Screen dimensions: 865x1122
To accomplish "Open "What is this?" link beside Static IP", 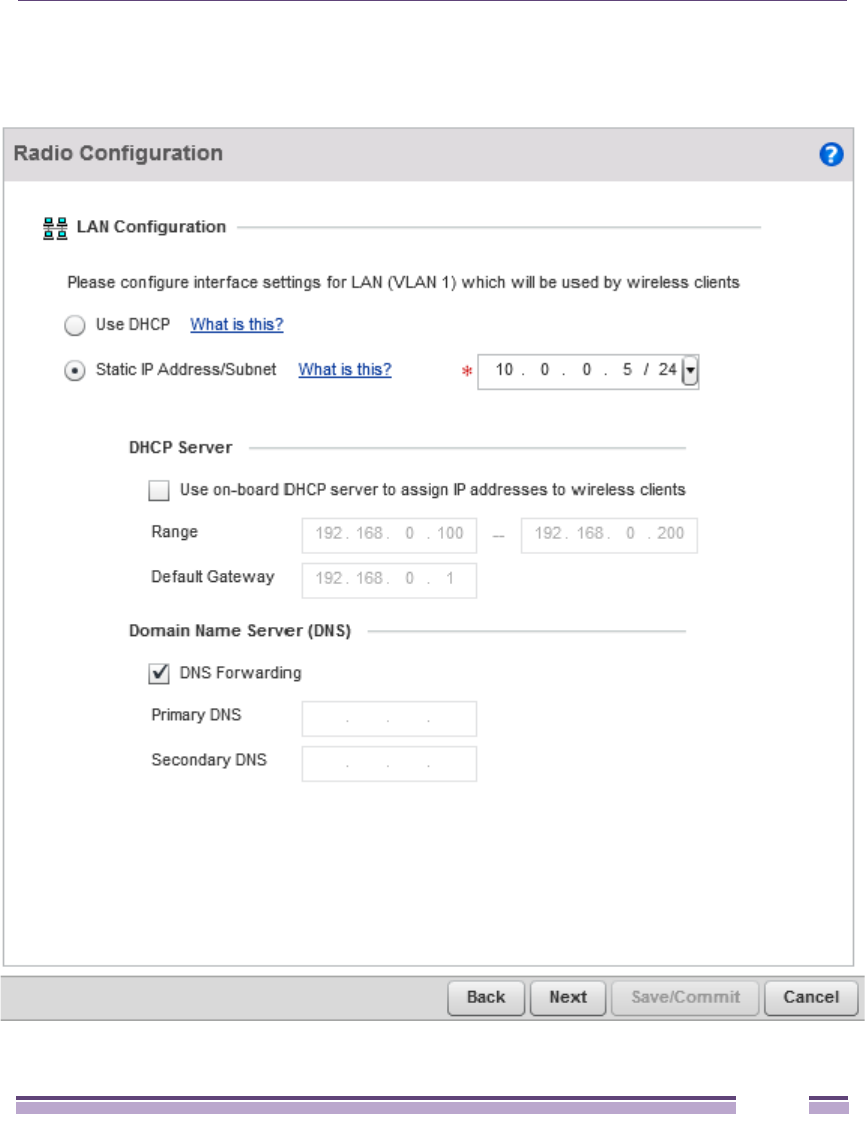I will tap(345, 370).
